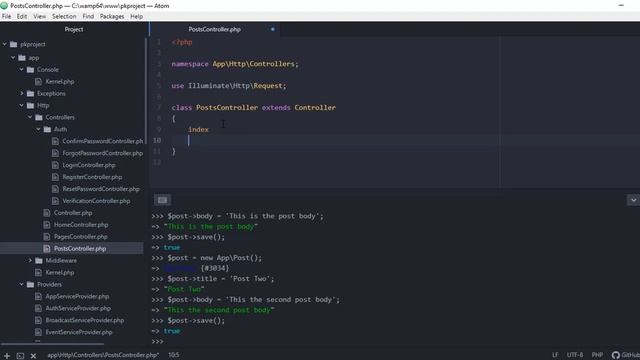The height and width of the screenshot is (360, 640).
Task: Click the modified dot on PostsController.php tab
Action: point(273,29)
